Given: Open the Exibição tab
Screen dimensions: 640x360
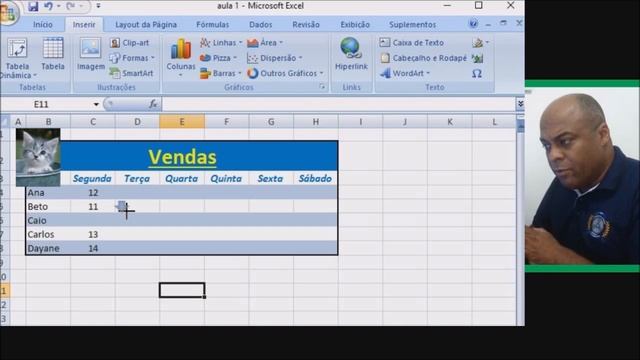Looking at the screenshot, I should pos(355,25).
